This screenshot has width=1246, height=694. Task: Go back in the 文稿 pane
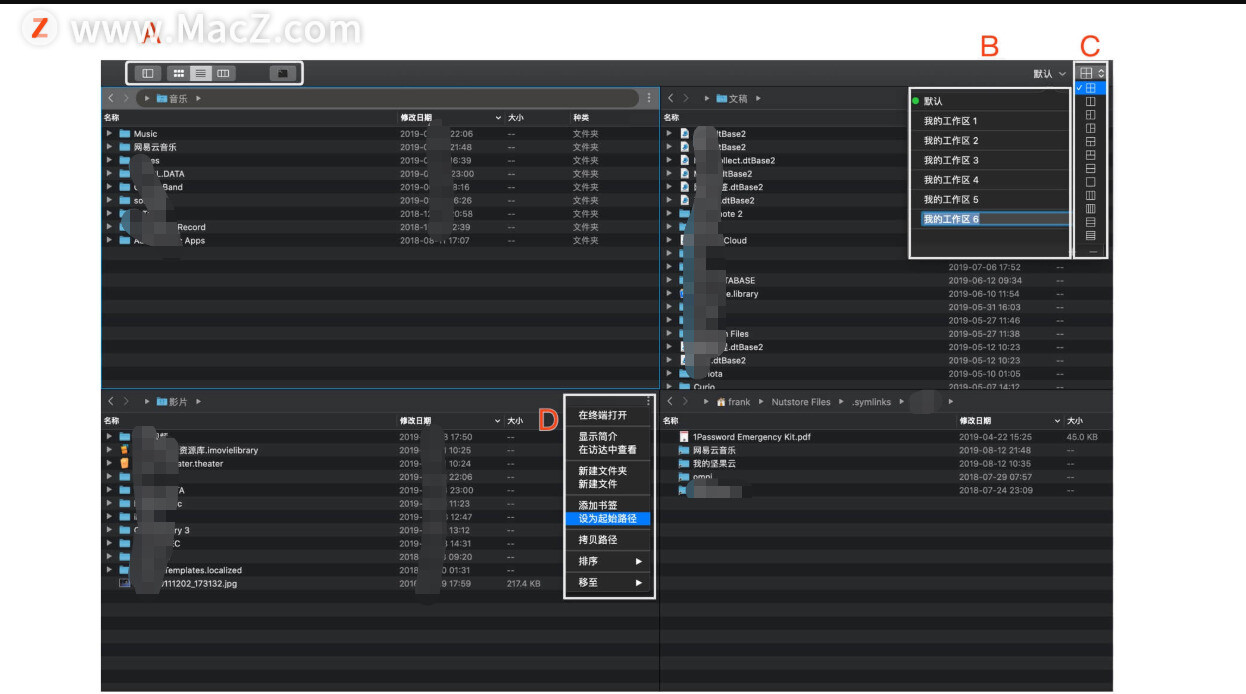point(671,98)
